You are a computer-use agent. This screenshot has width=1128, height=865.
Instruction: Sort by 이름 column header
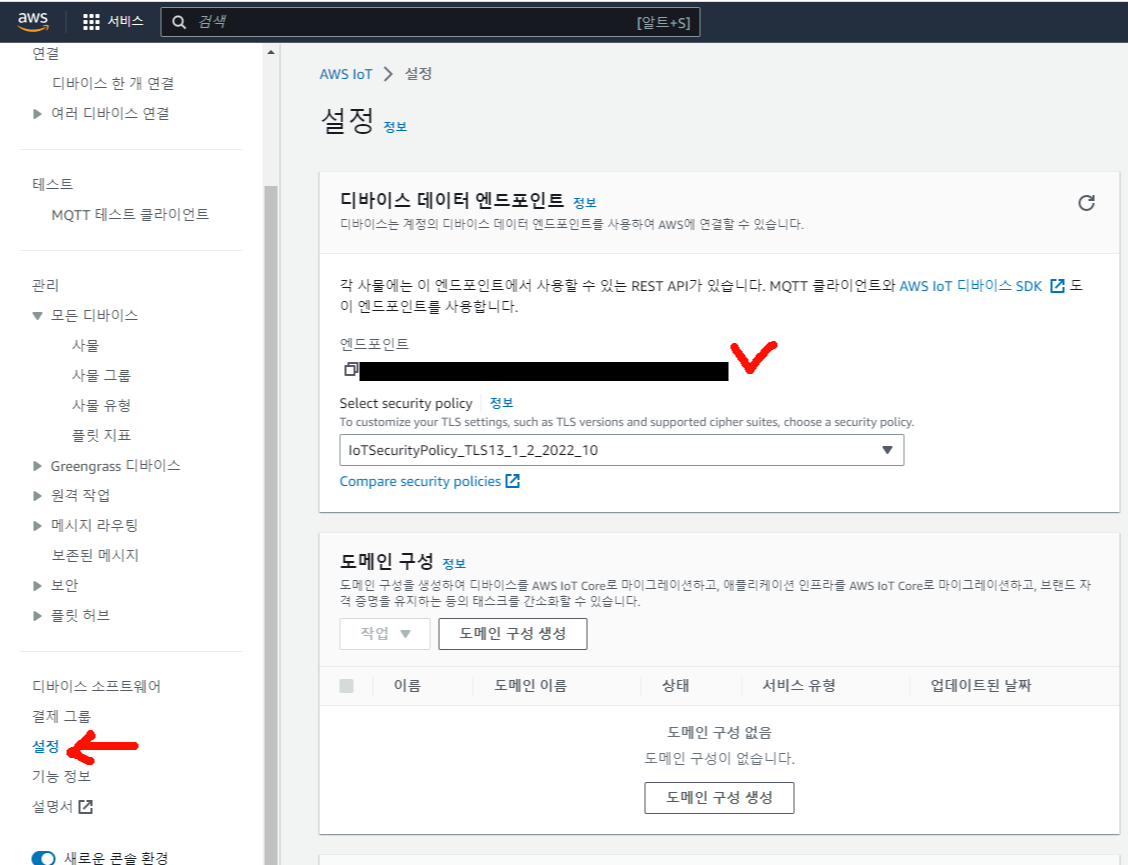[x=407, y=686]
